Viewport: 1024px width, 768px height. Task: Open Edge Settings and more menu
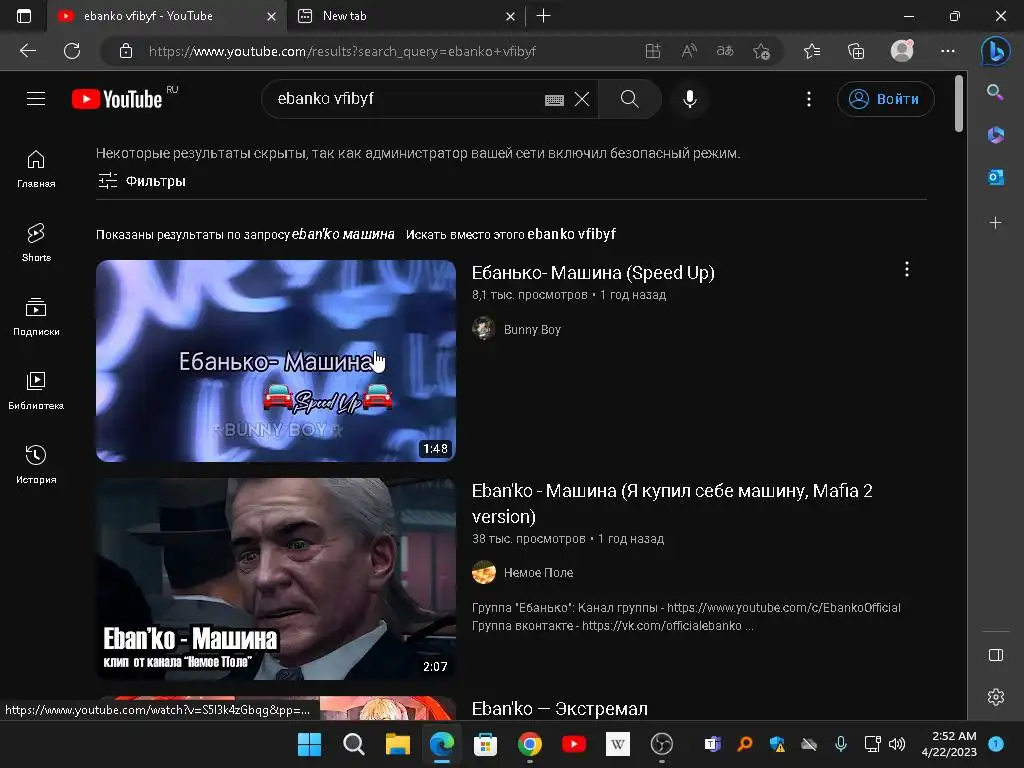pos(948,51)
